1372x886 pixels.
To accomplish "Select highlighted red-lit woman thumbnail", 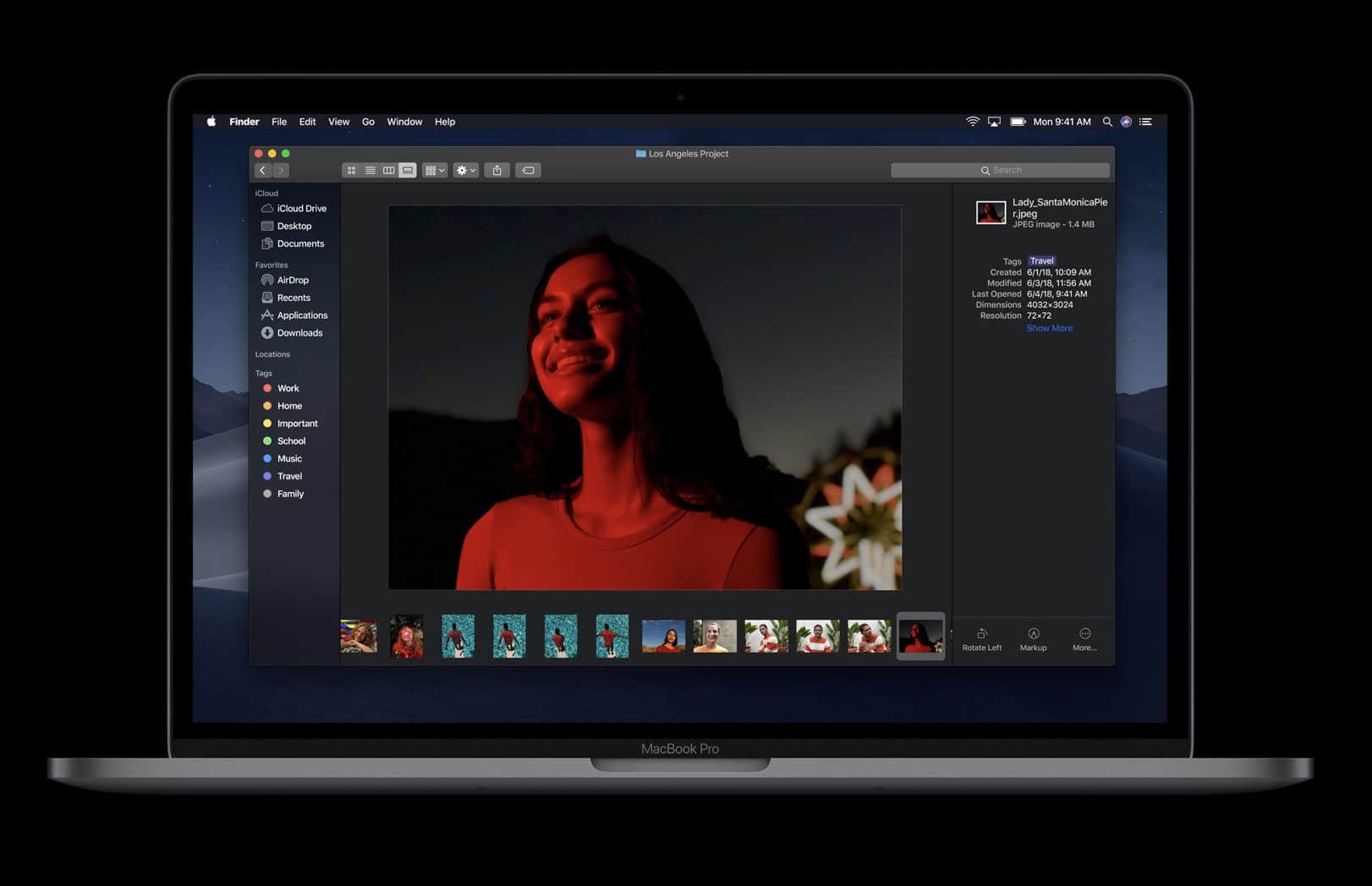I will tap(920, 637).
